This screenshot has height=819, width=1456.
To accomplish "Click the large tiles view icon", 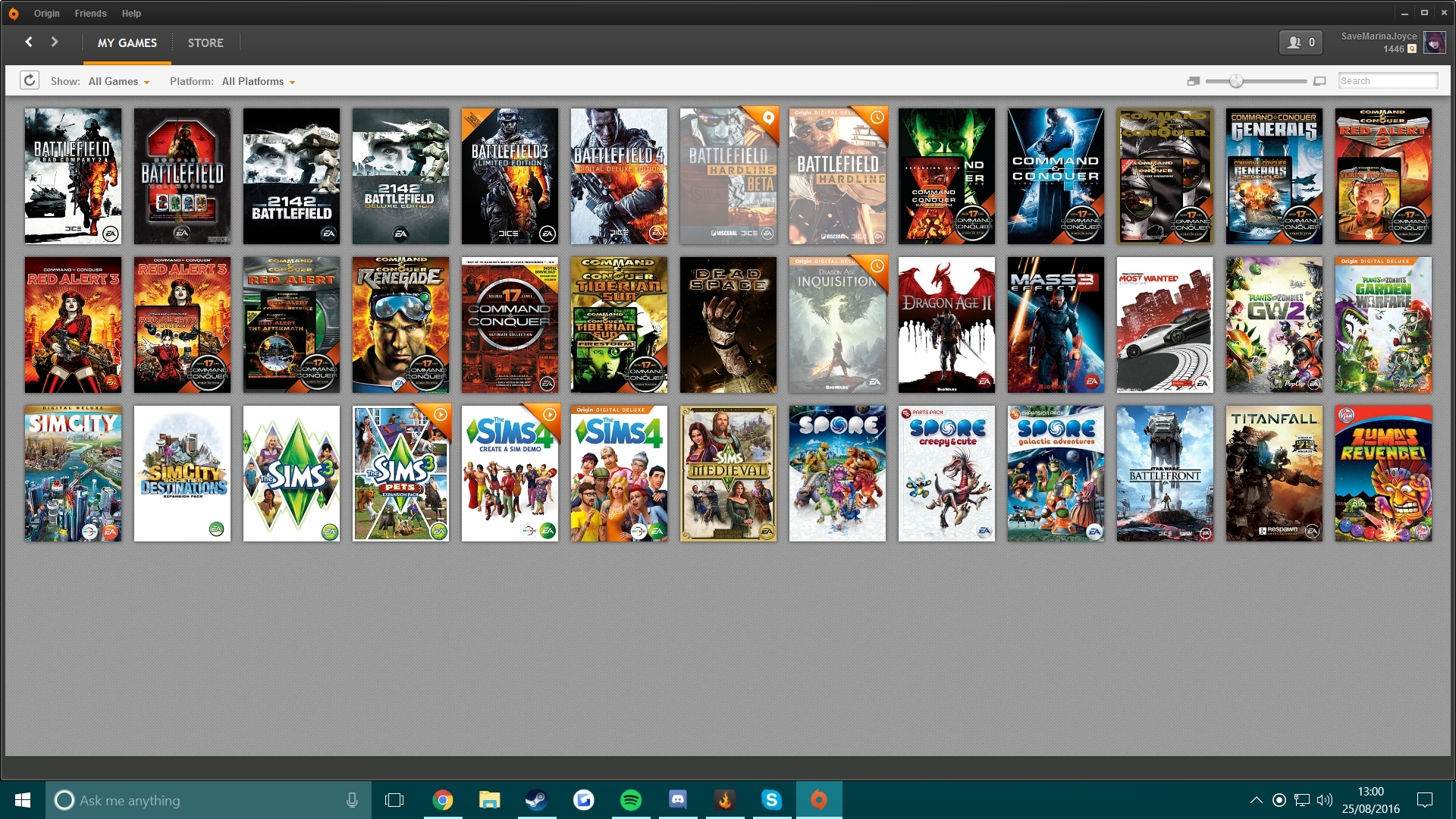I will [1319, 81].
